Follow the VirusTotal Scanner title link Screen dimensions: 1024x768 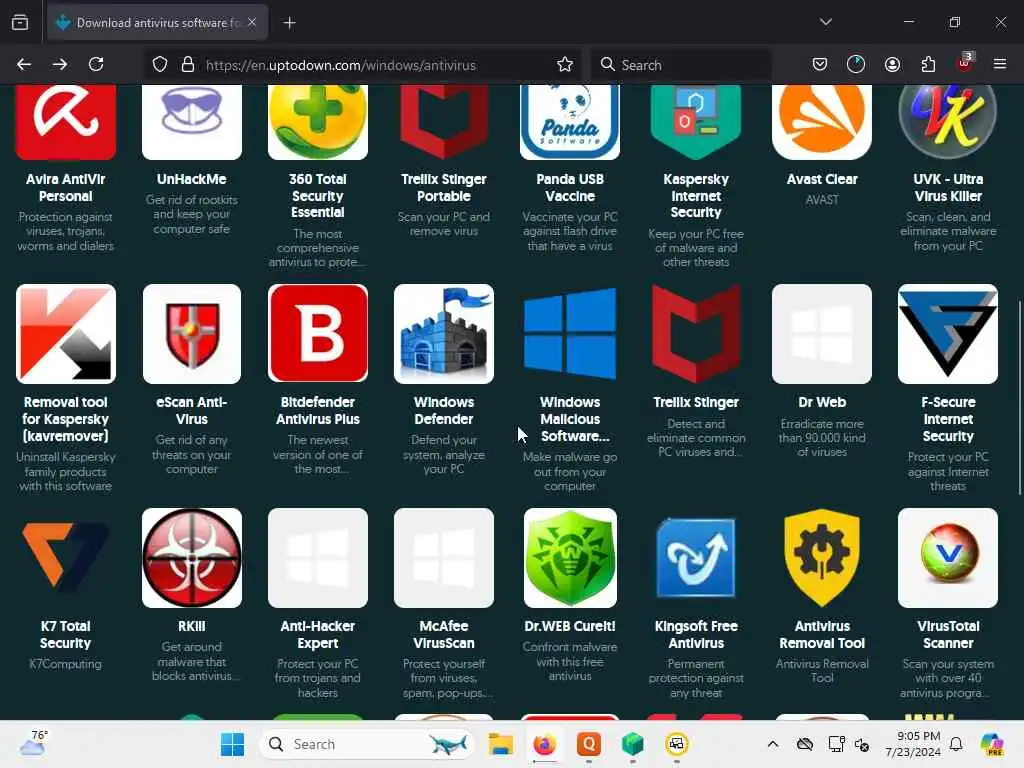[948, 635]
